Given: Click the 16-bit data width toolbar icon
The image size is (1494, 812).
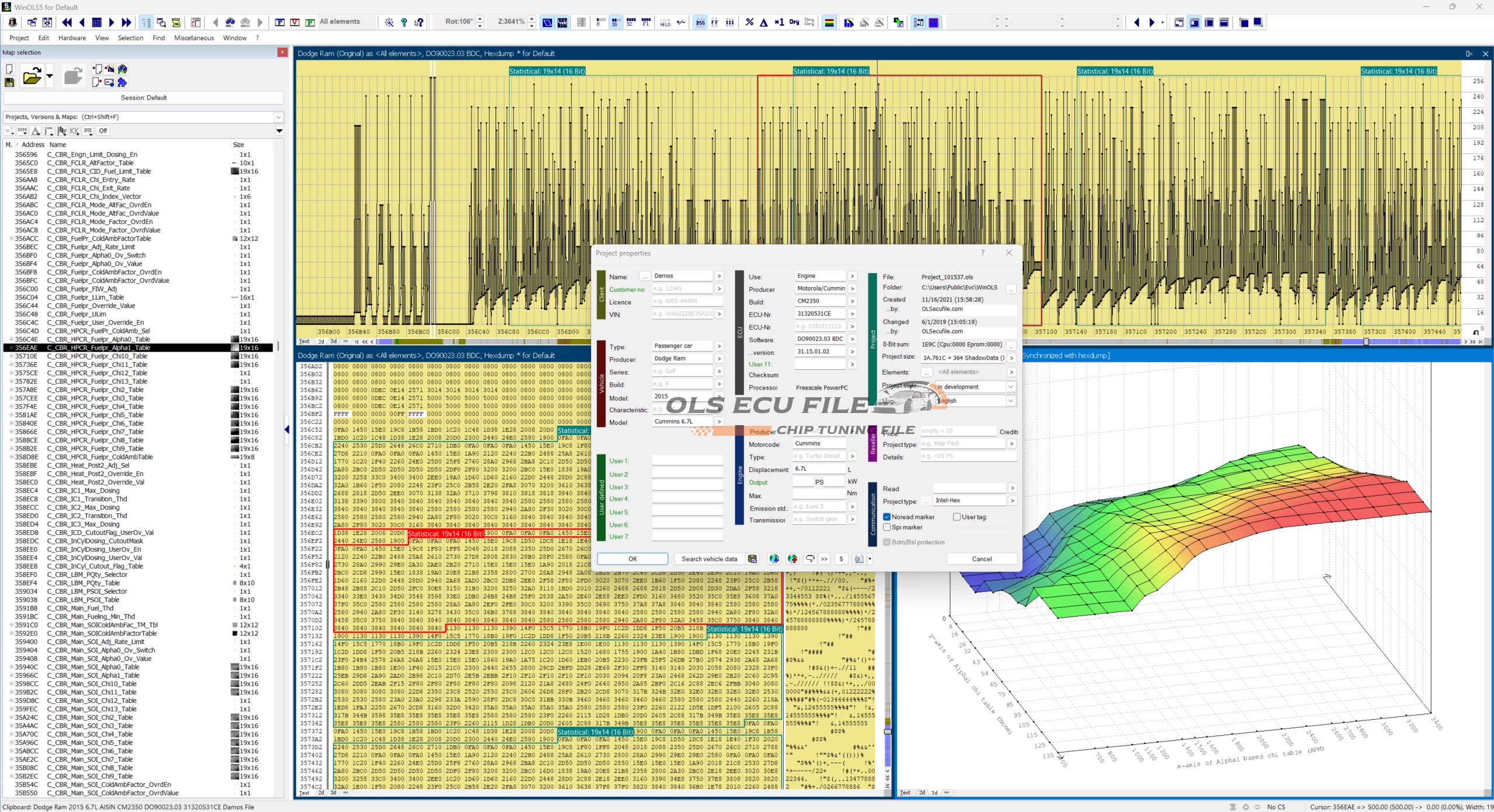Looking at the screenshot, I should click(x=615, y=23).
